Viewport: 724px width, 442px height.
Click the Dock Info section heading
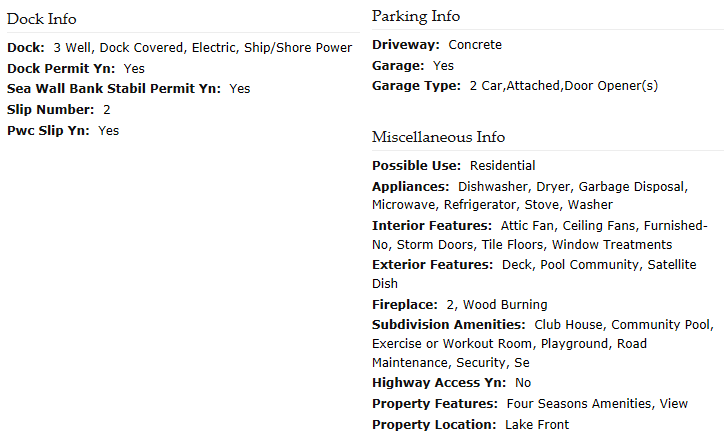(42, 19)
